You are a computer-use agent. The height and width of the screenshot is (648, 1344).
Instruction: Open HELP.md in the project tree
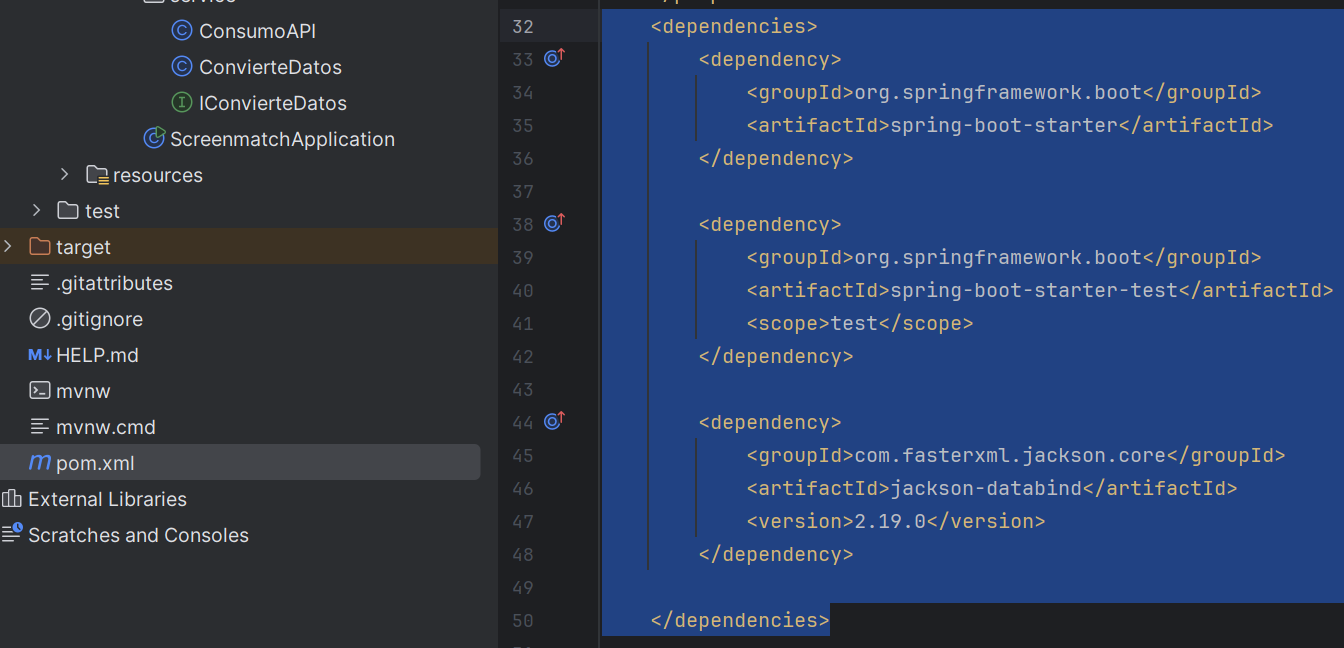[x=97, y=355]
